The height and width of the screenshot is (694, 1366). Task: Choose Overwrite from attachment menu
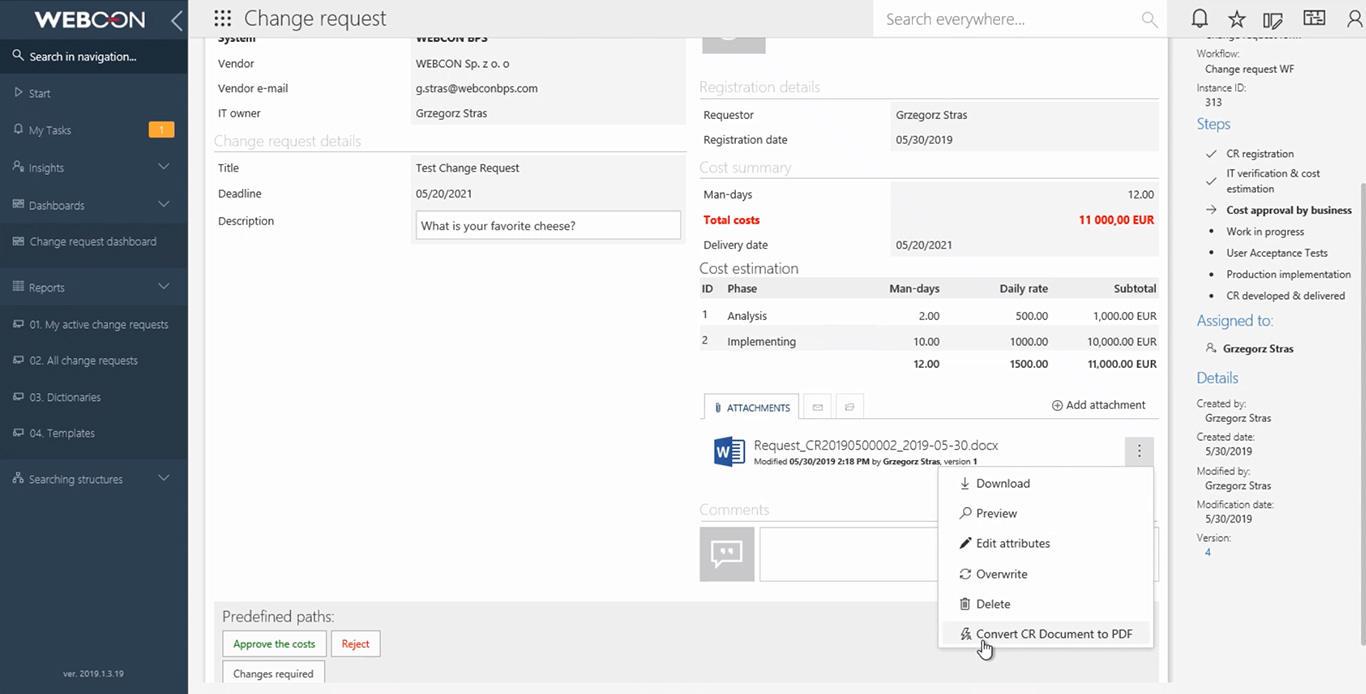coord(1001,574)
